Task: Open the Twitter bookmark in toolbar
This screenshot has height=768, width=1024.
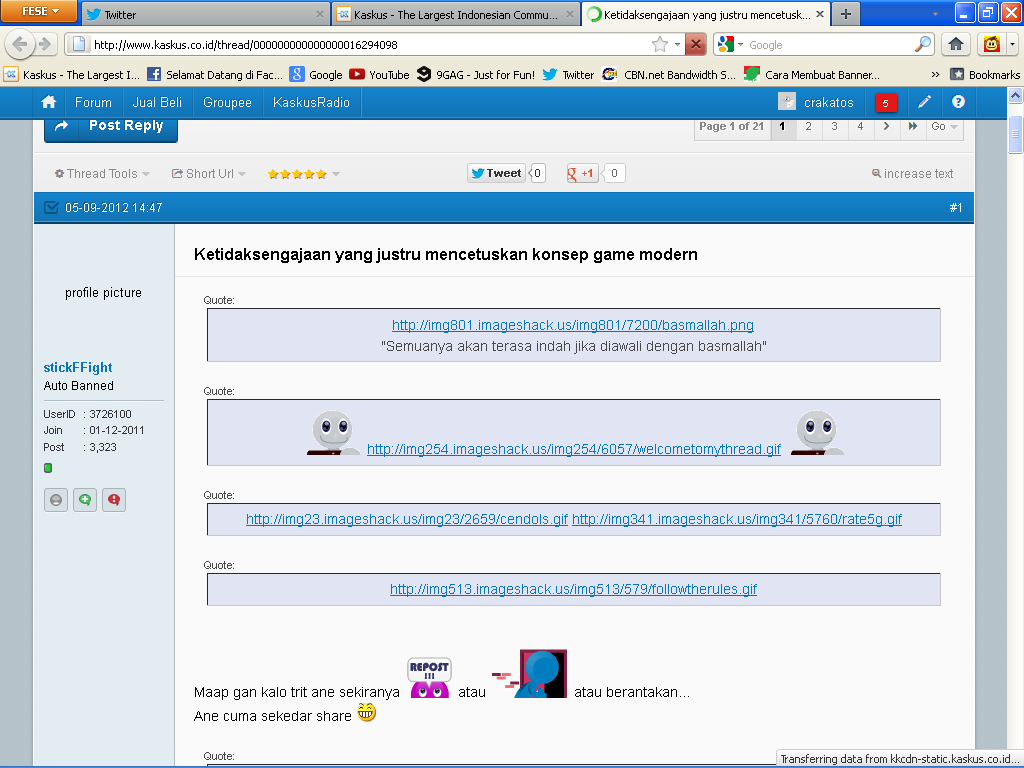Action: click(568, 74)
